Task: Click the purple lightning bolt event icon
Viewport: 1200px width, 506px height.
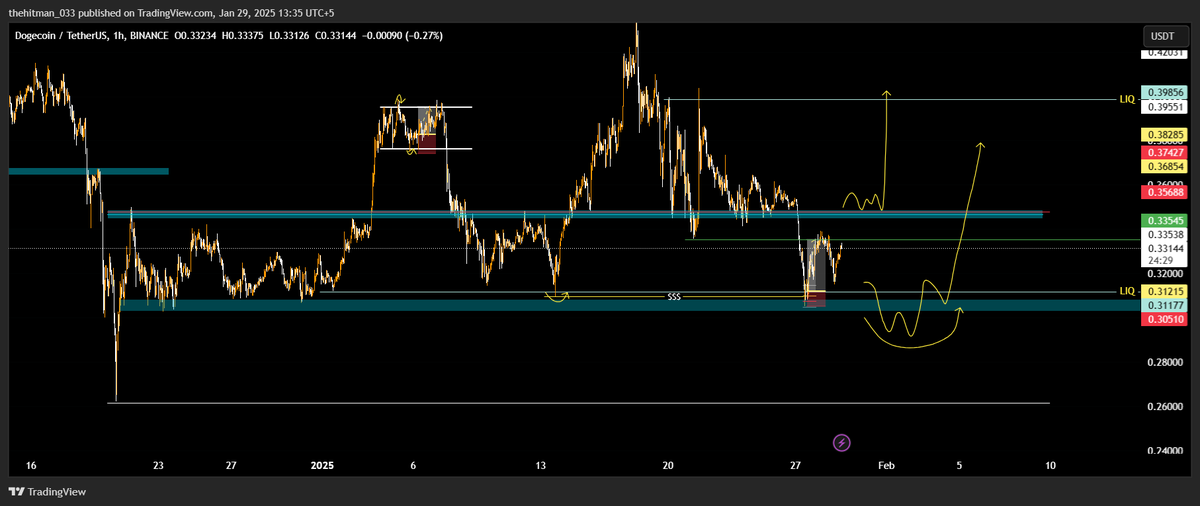Action: point(842,442)
